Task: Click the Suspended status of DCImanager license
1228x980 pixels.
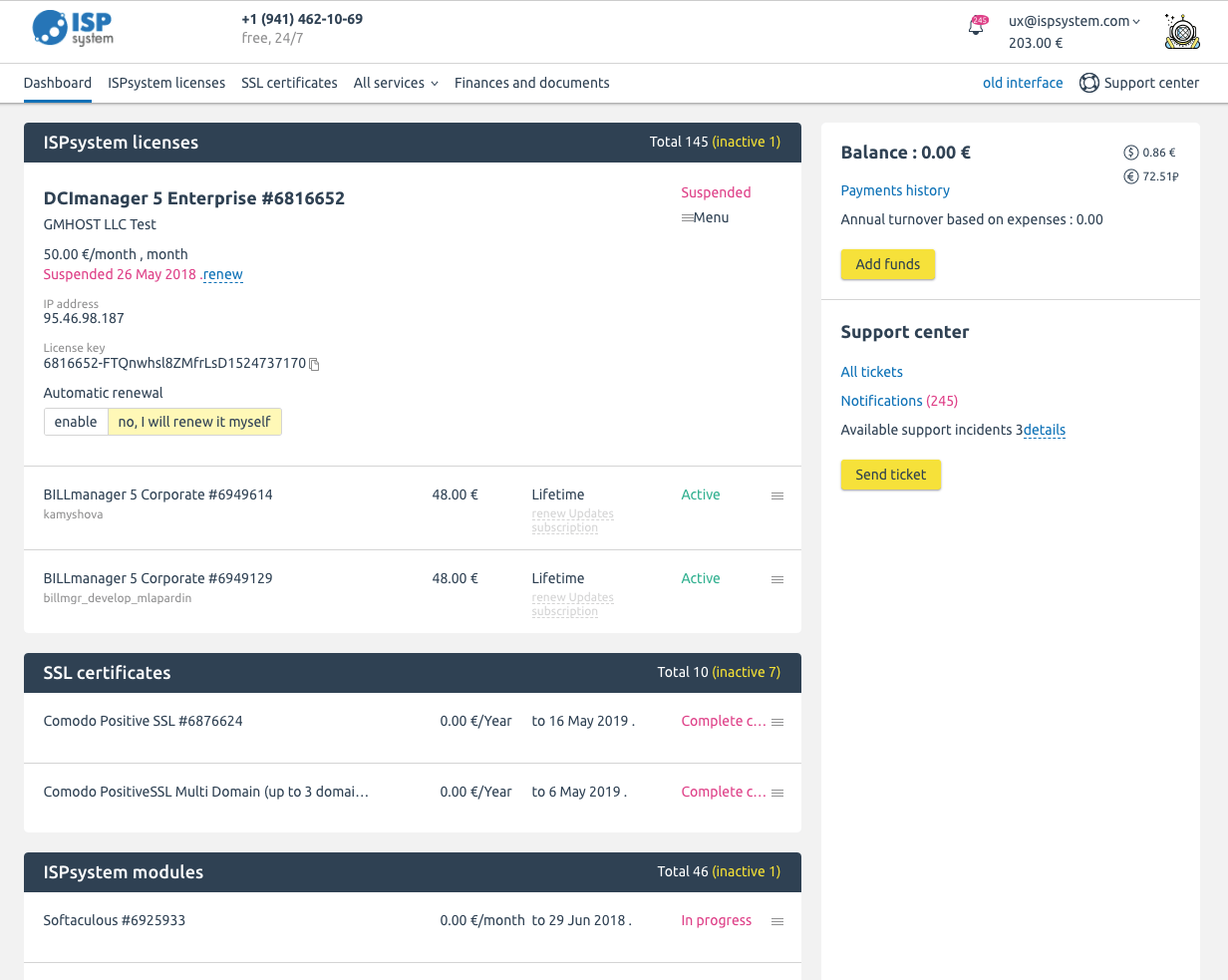Action: tap(716, 192)
